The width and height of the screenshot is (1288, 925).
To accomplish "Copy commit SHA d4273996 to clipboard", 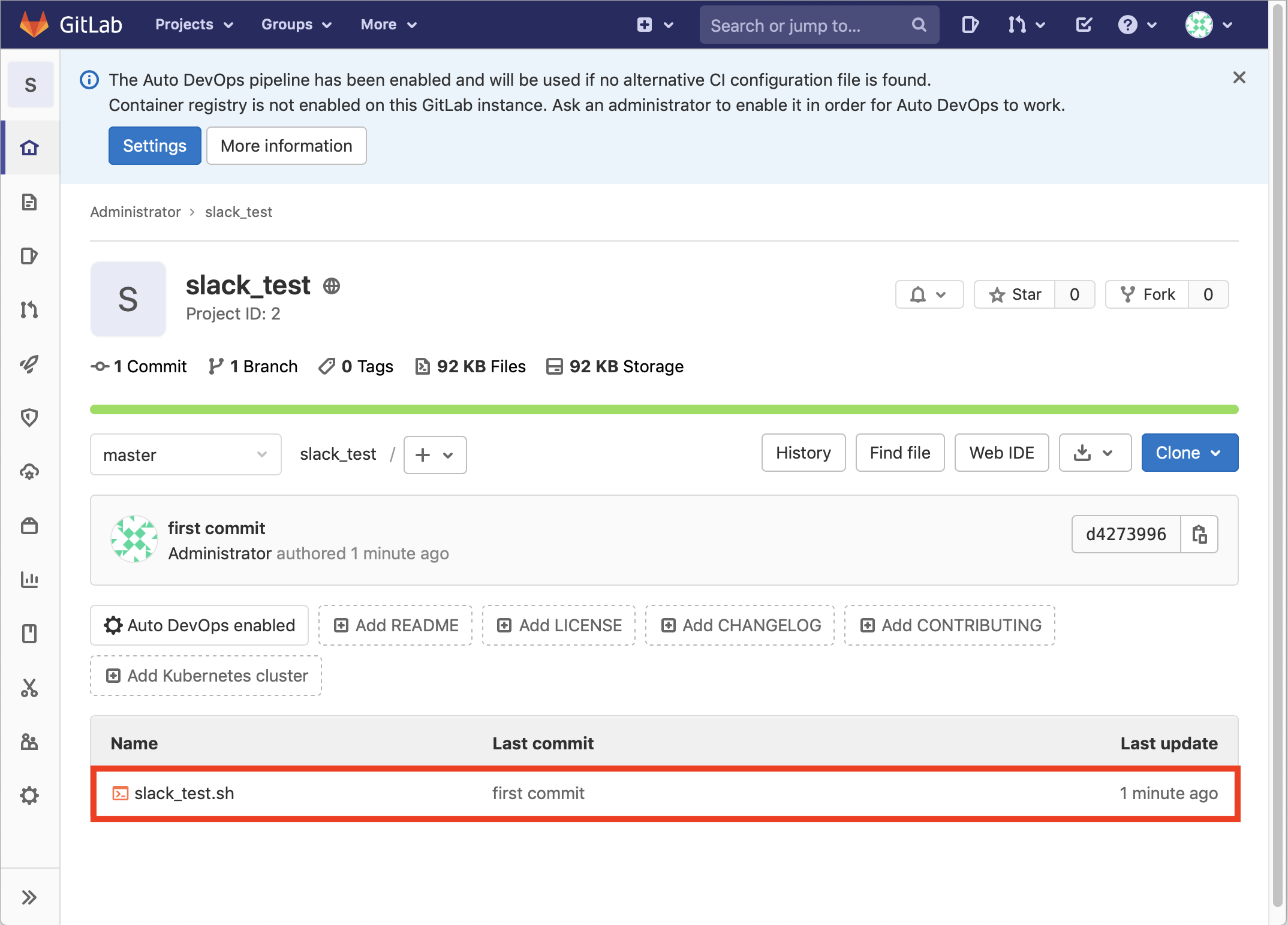I will pyautogui.click(x=1199, y=534).
